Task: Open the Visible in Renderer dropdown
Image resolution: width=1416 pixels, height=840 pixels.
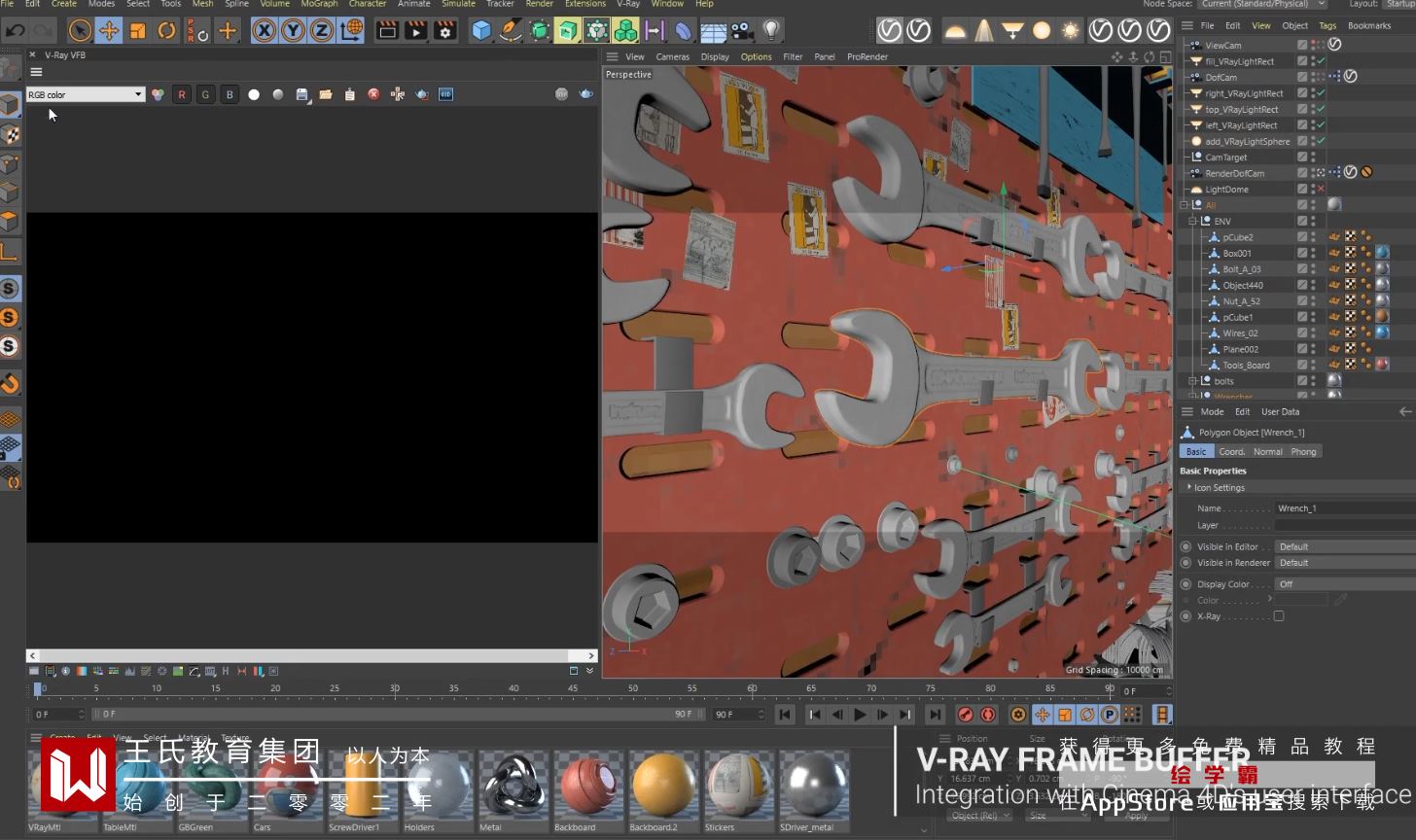Action: 1345,562
